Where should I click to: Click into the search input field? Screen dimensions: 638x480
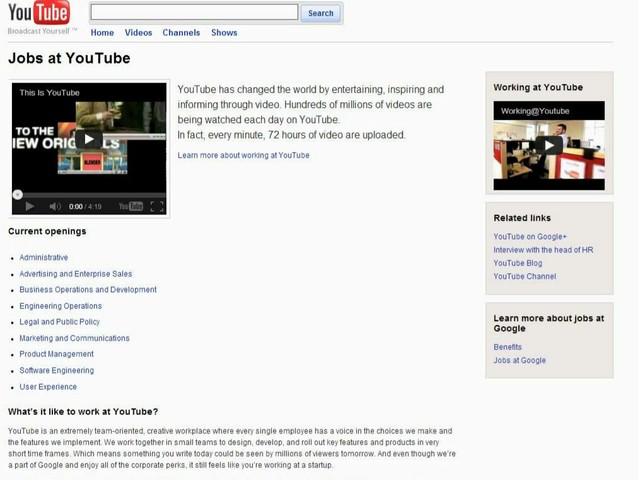click(x=194, y=12)
